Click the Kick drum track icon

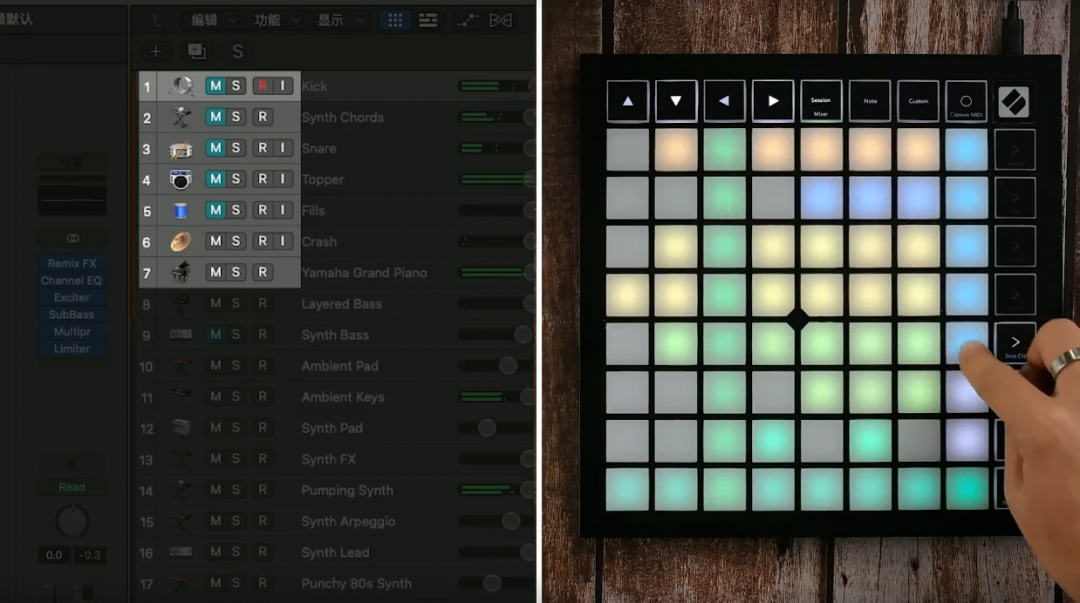[181, 86]
